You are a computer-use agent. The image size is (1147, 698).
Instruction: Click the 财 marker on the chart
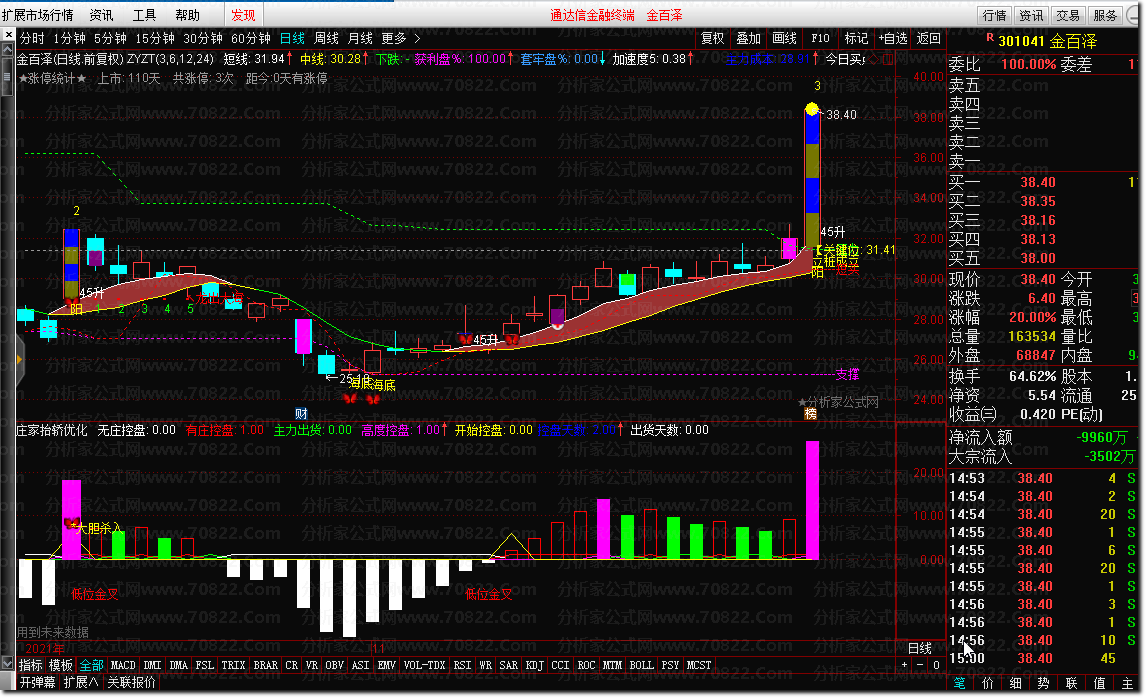point(301,413)
